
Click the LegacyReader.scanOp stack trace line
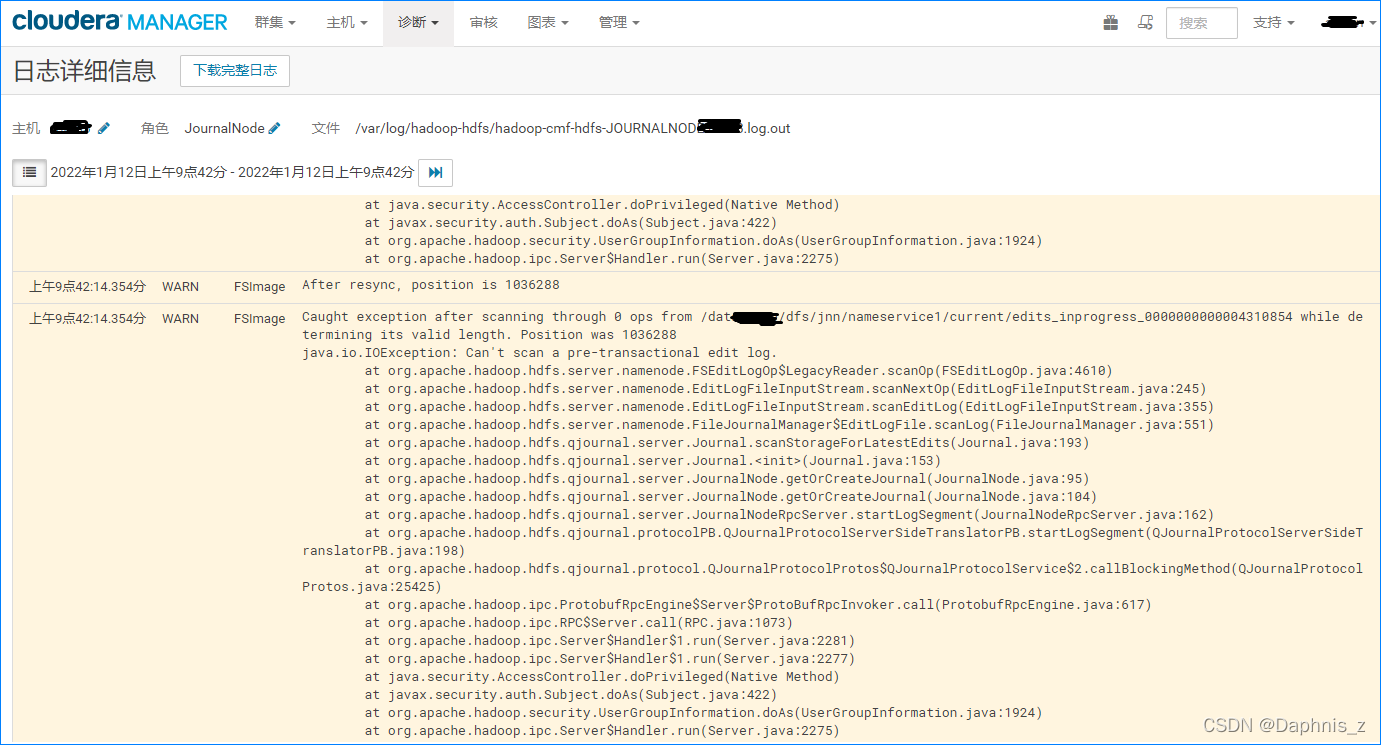click(x=738, y=371)
